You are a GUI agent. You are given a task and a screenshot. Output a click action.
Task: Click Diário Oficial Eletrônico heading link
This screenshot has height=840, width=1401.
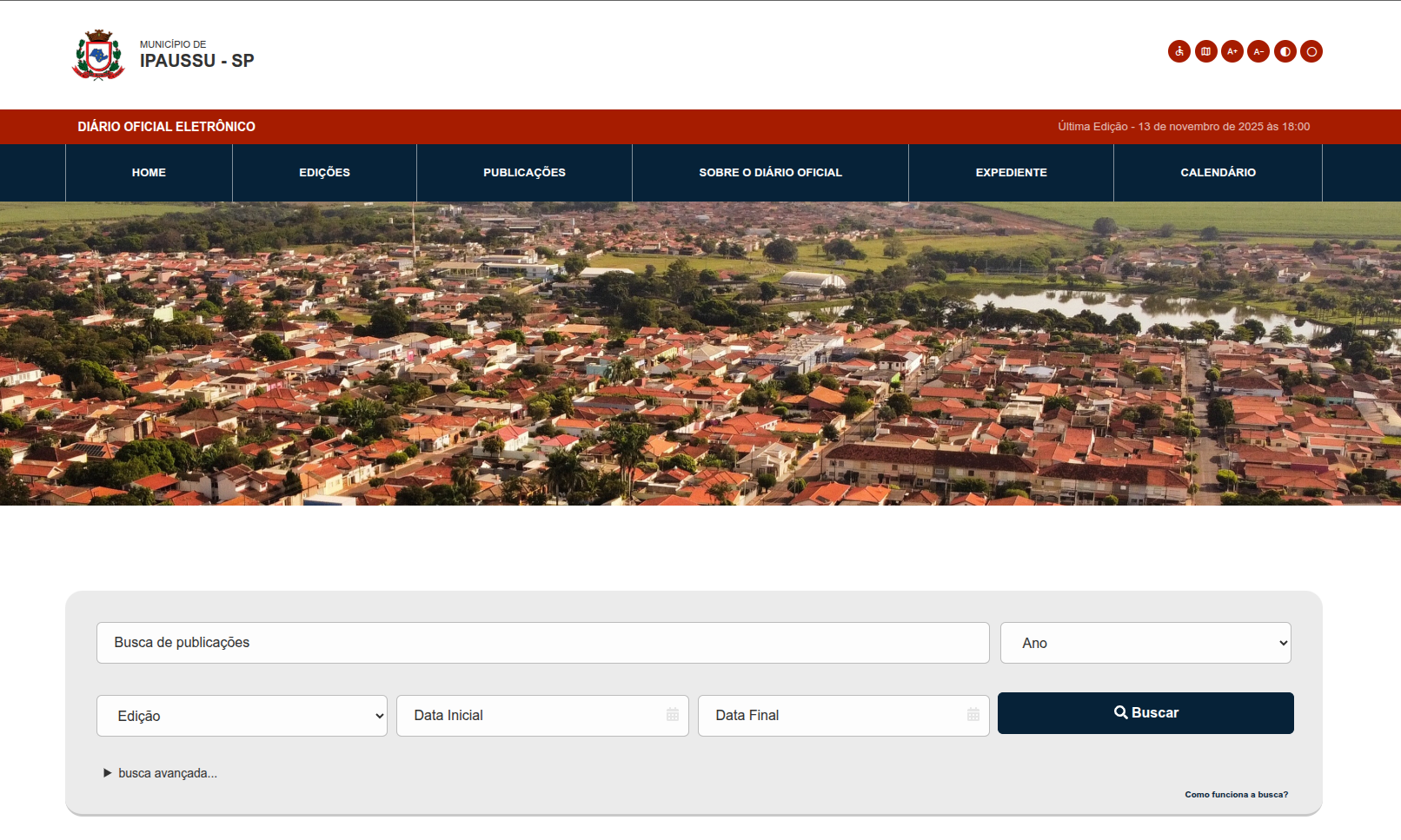(166, 127)
